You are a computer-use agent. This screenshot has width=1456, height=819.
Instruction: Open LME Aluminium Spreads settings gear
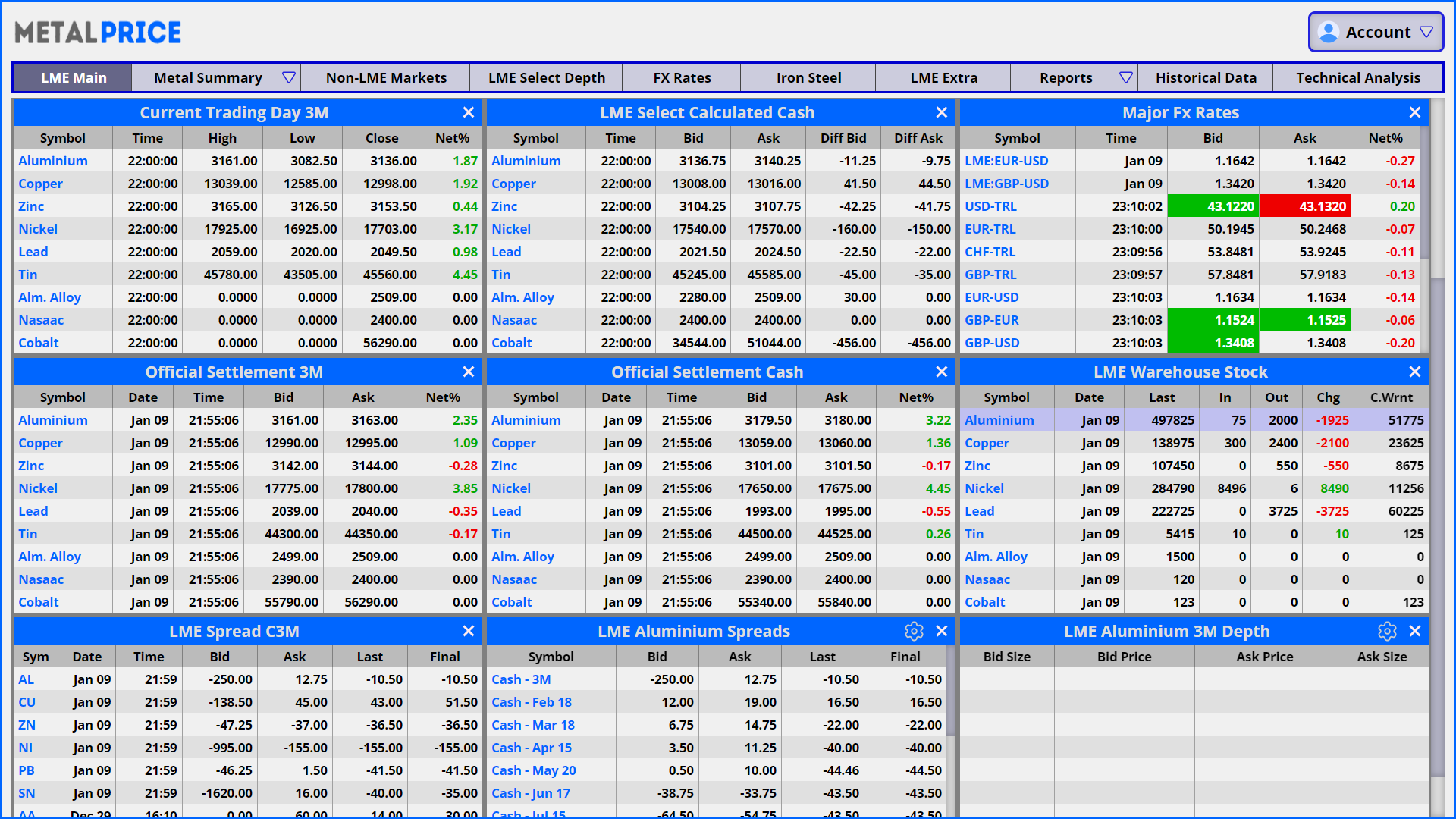914,631
